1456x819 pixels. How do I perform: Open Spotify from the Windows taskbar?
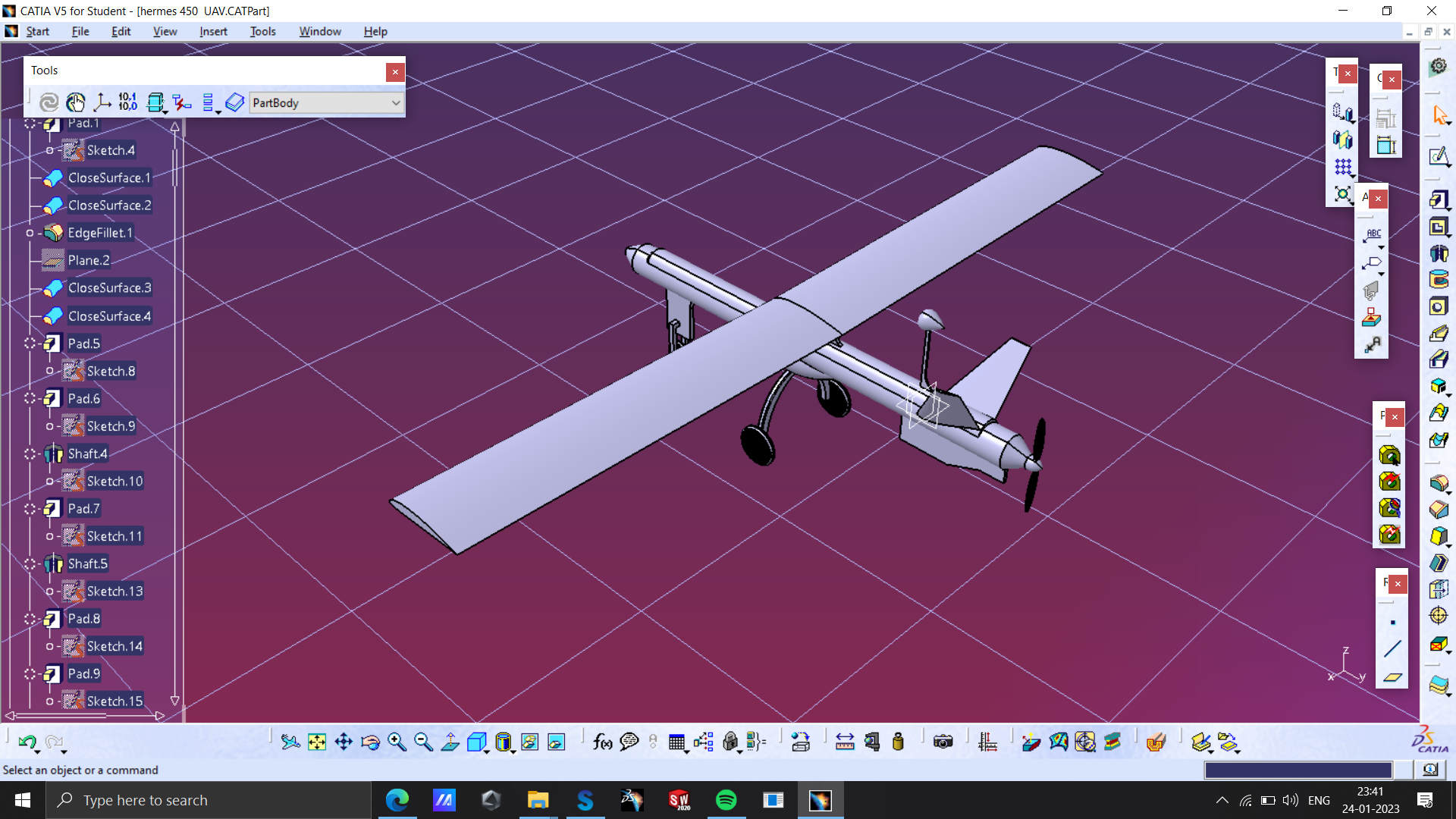click(726, 799)
